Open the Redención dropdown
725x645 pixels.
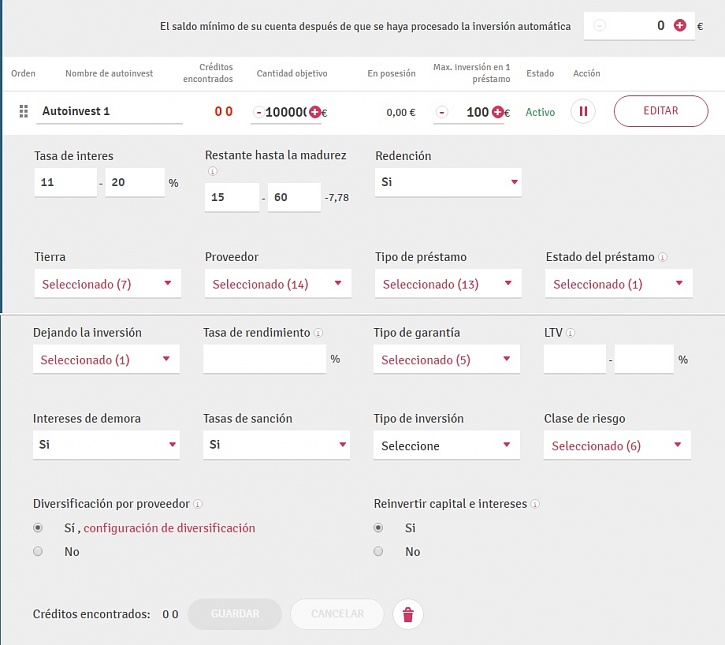pyautogui.click(x=448, y=182)
